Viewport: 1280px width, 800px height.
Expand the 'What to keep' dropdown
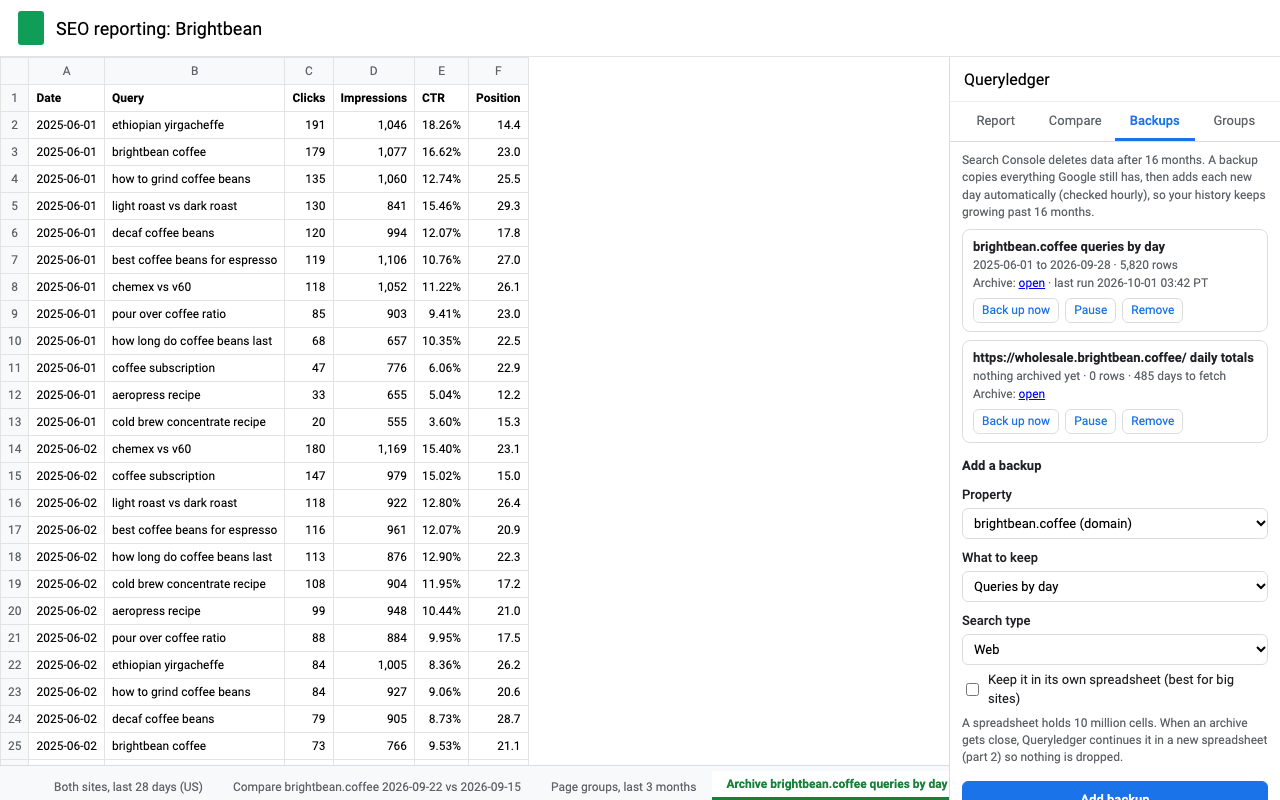(1114, 586)
